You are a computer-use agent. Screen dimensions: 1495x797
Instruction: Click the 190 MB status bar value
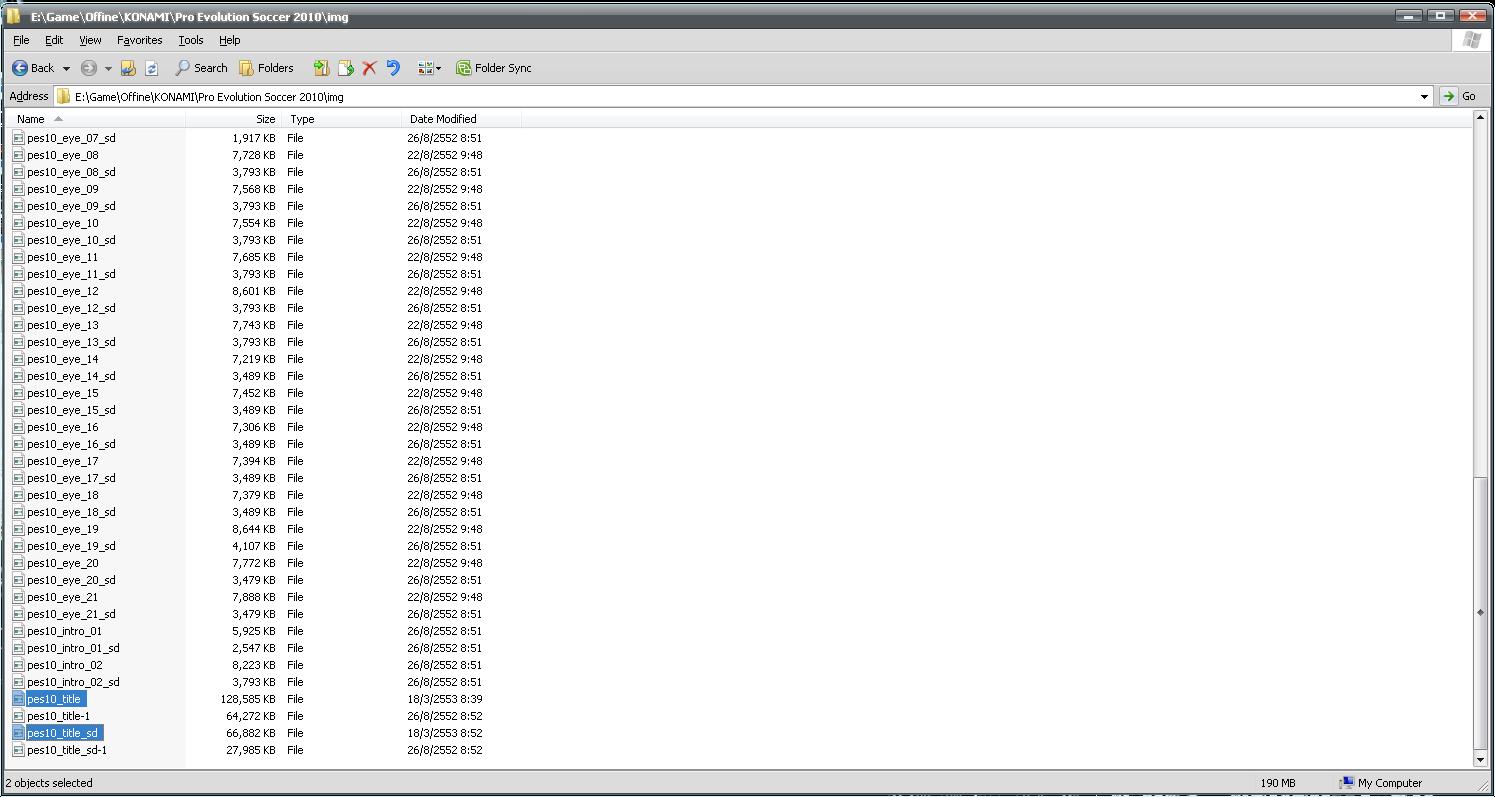1278,783
